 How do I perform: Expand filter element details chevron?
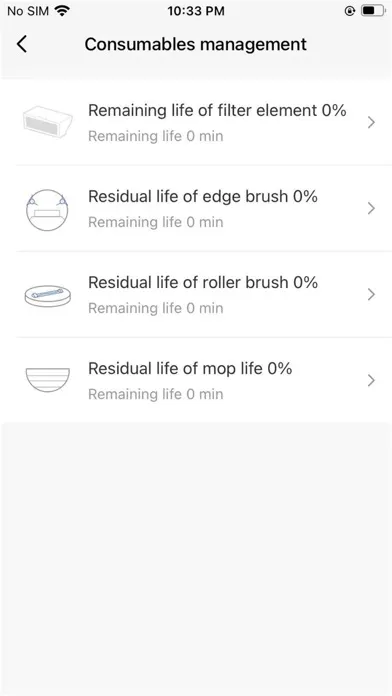372,123
